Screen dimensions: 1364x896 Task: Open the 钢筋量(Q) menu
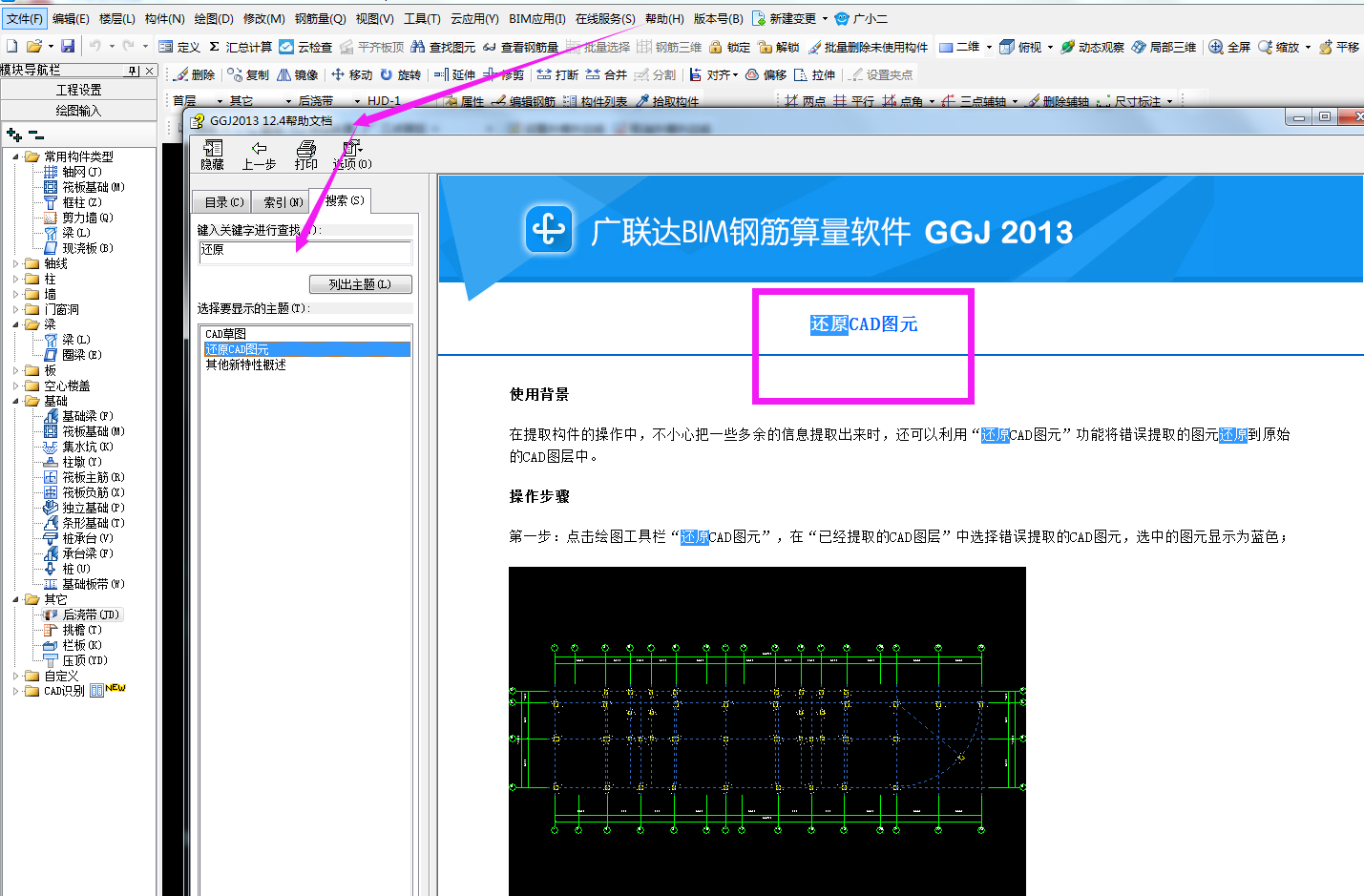tap(320, 18)
